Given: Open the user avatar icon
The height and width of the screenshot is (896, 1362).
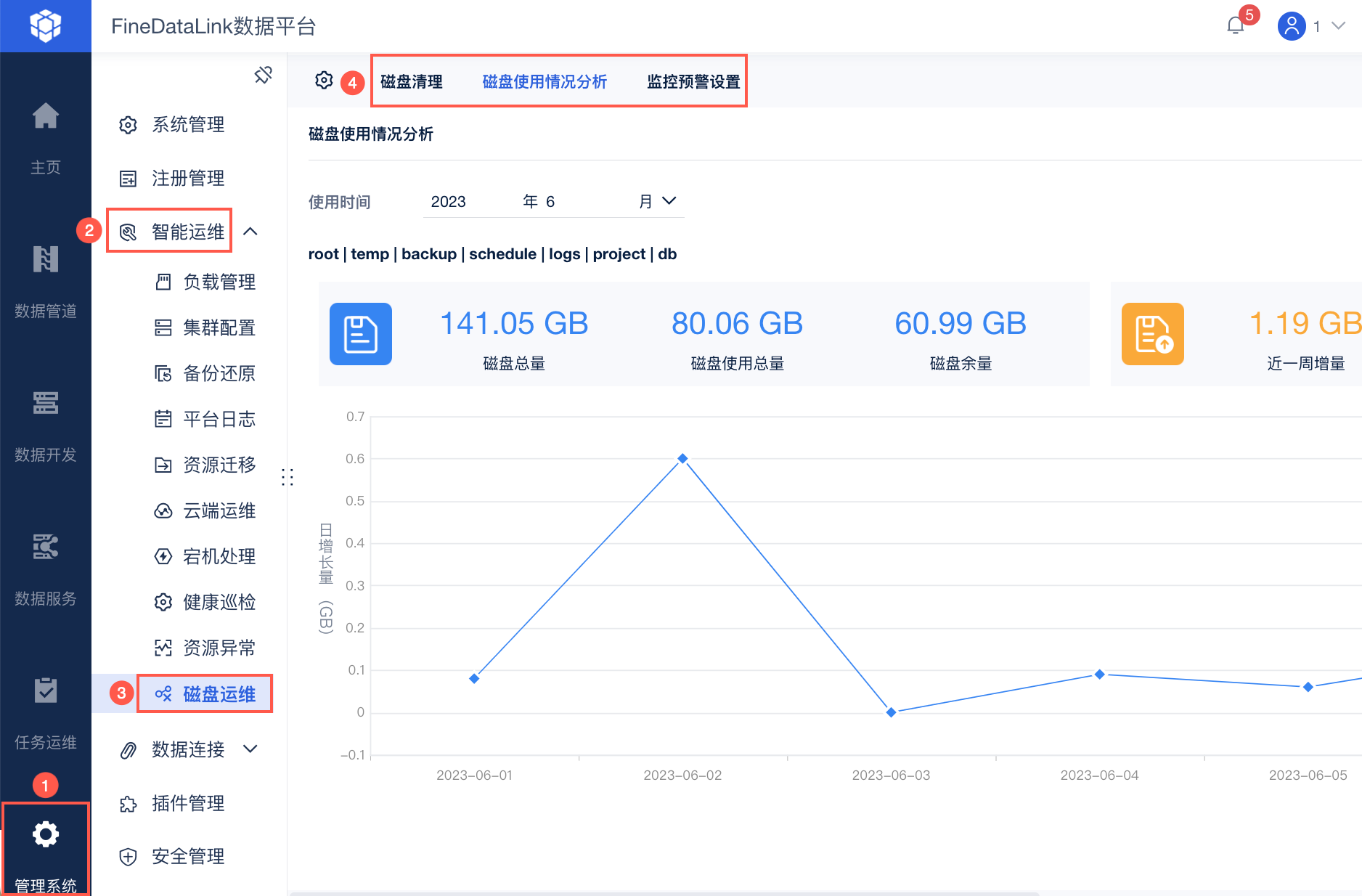Looking at the screenshot, I should pyautogui.click(x=1292, y=26).
